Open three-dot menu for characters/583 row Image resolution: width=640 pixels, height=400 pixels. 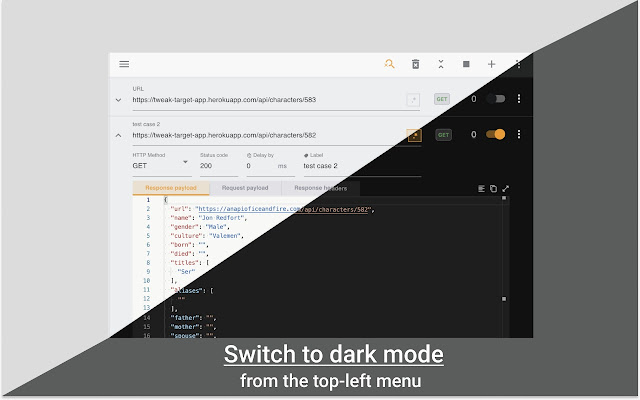pos(519,99)
